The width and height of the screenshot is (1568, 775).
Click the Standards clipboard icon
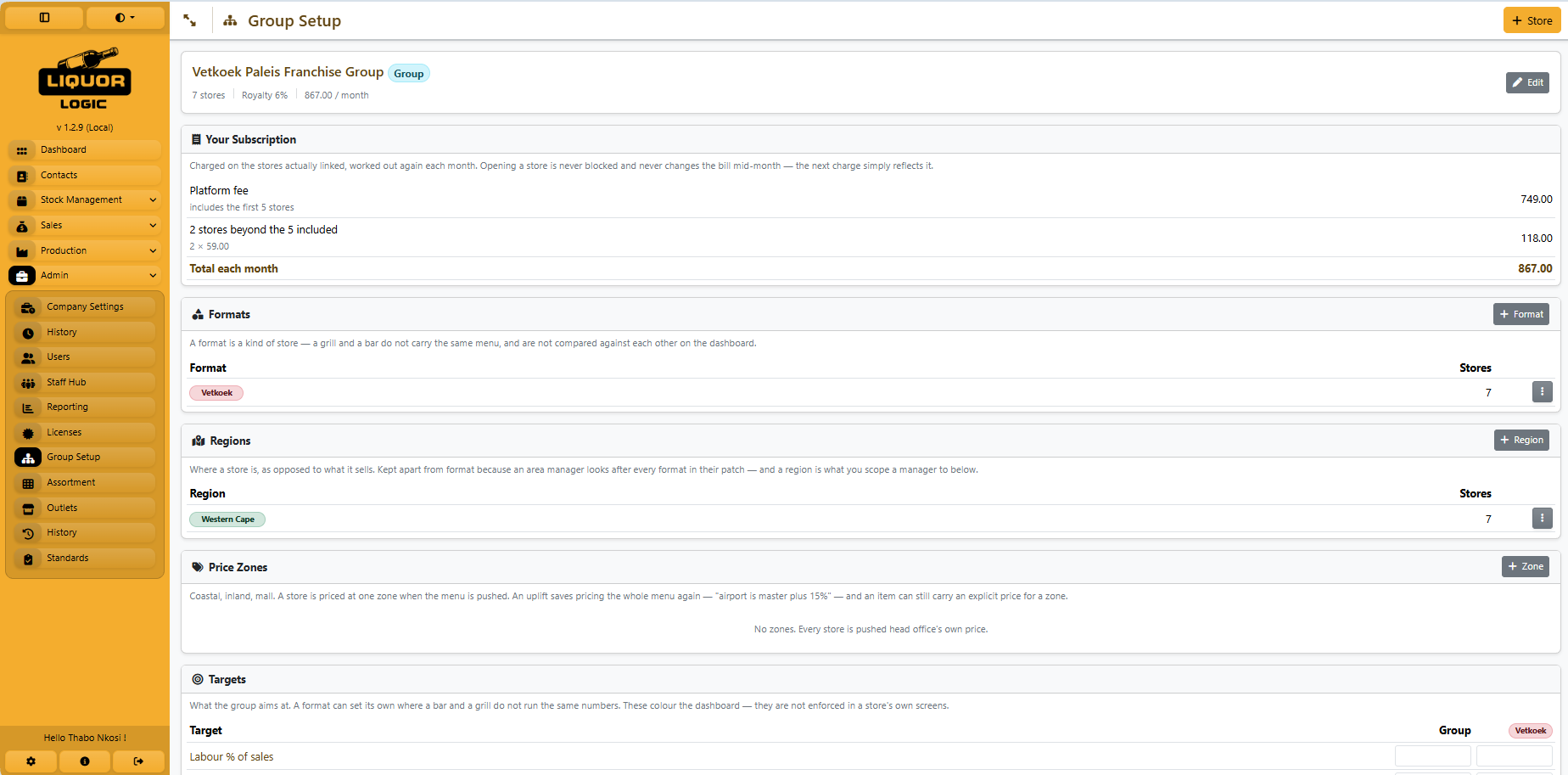[x=28, y=559]
